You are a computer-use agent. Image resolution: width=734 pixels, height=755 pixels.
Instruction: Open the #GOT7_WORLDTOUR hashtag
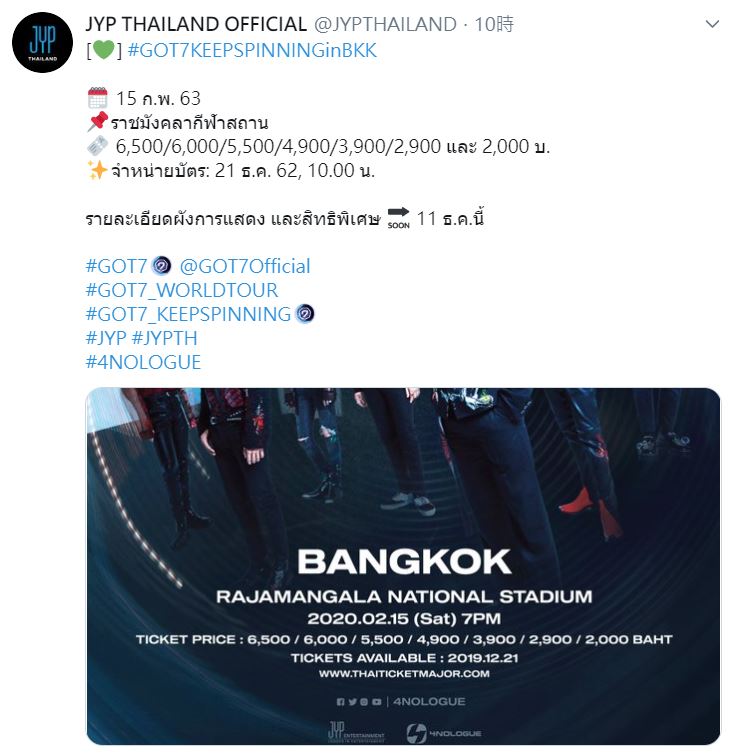point(182,290)
